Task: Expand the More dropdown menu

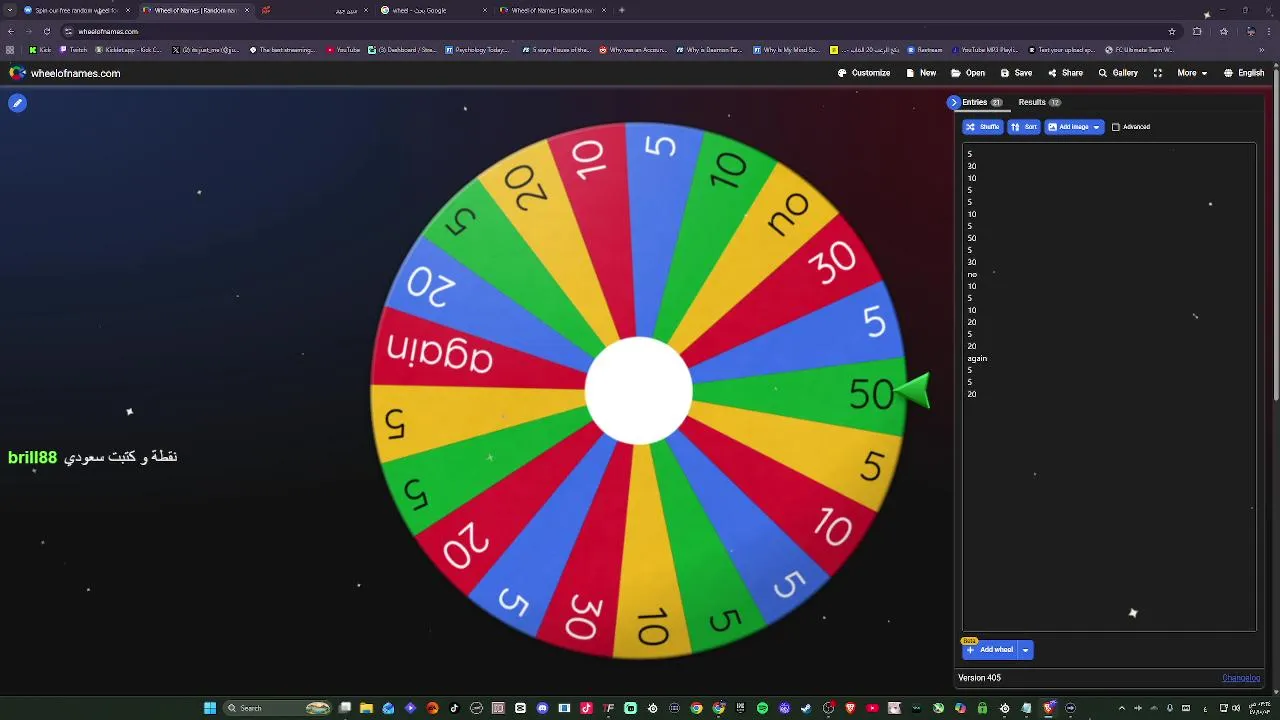Action: [1191, 73]
